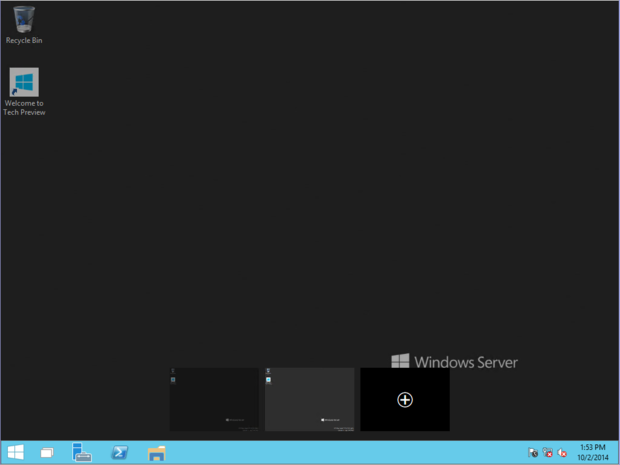Add a new virtual desktop with plus

[405, 399]
